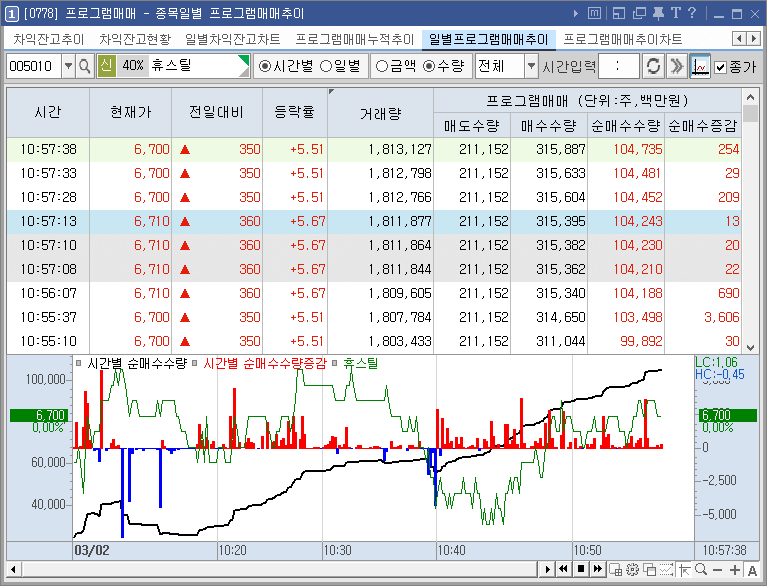Image resolution: width=767 pixels, height=586 pixels.
Task: Click the chart rewind button
Action: point(564,569)
